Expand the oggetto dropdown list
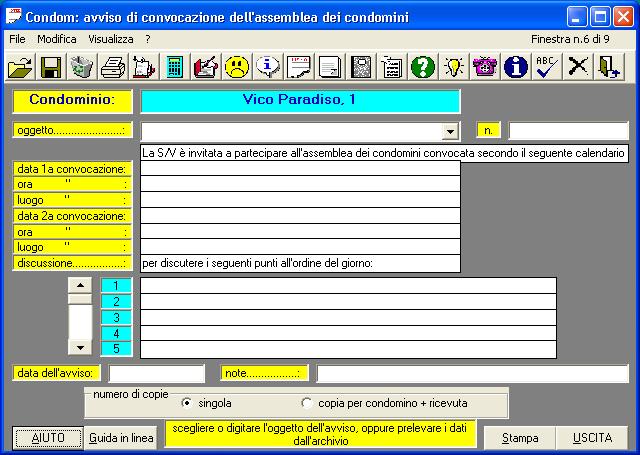Screen dimensions: 640x455 [450, 131]
